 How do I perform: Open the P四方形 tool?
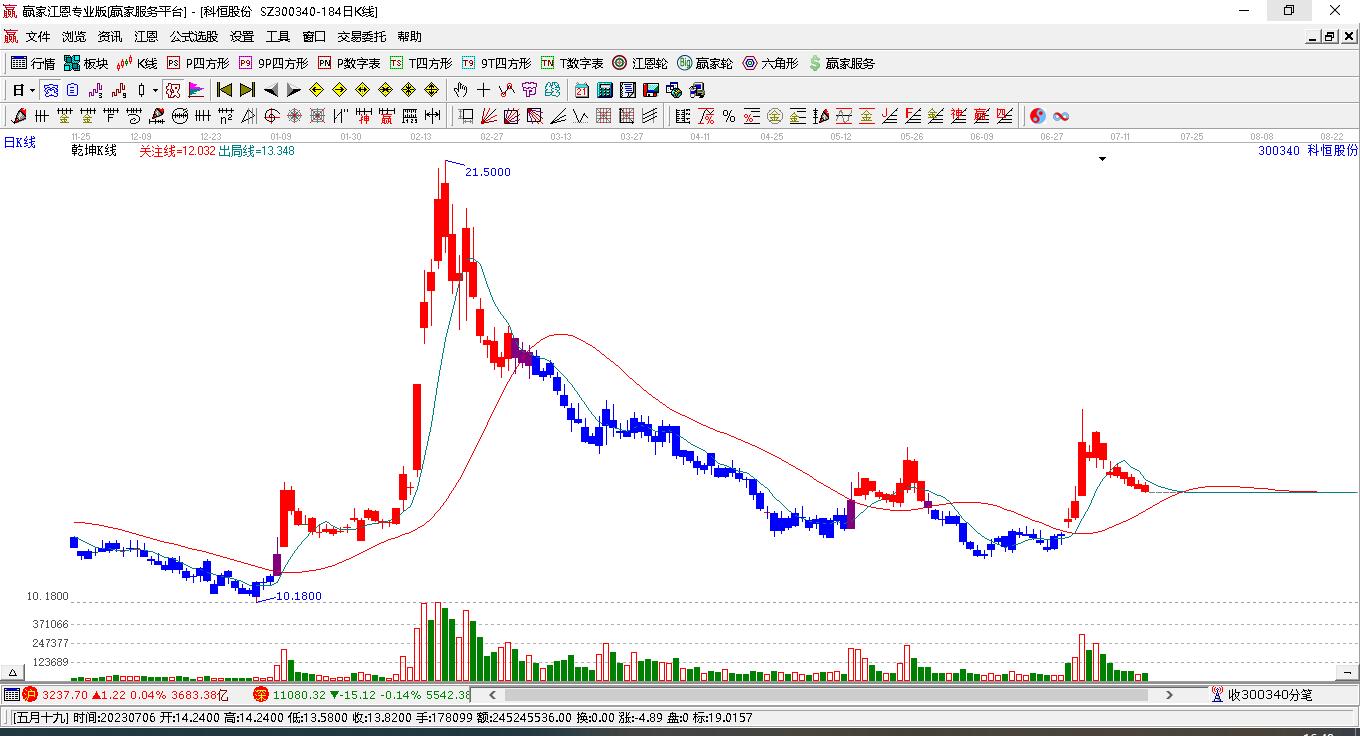point(198,63)
